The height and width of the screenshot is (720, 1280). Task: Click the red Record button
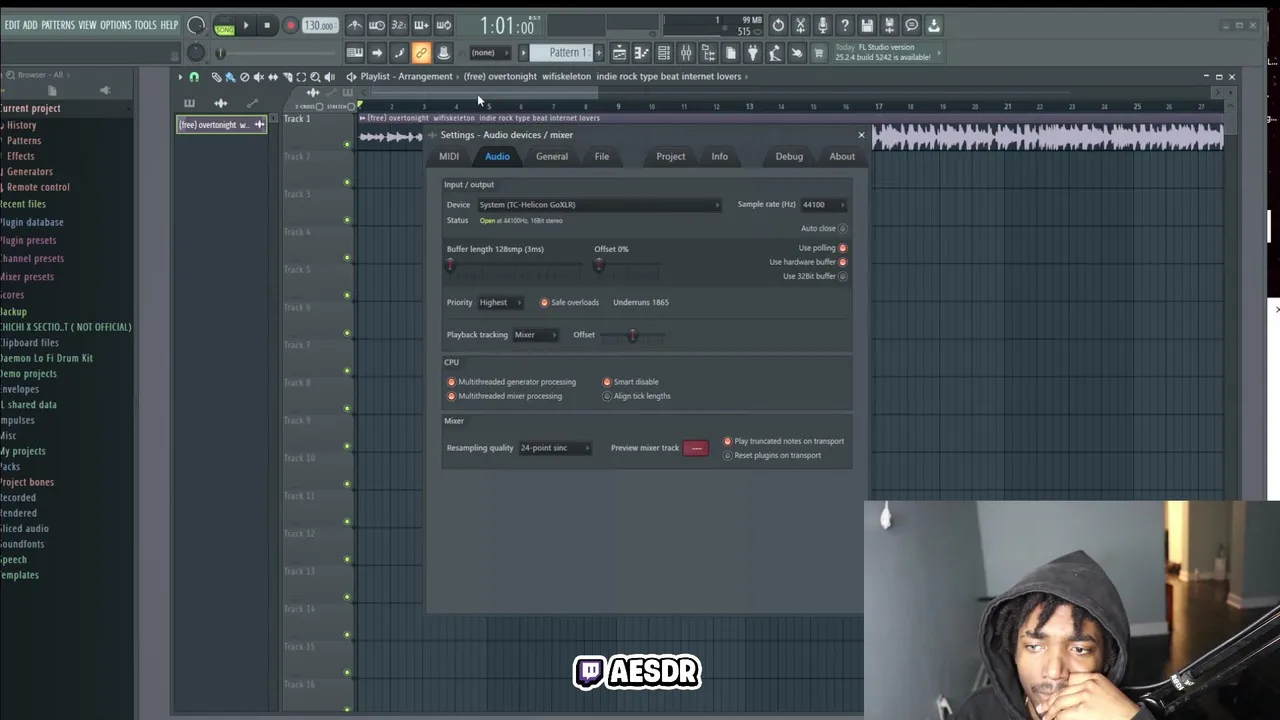[x=290, y=25]
